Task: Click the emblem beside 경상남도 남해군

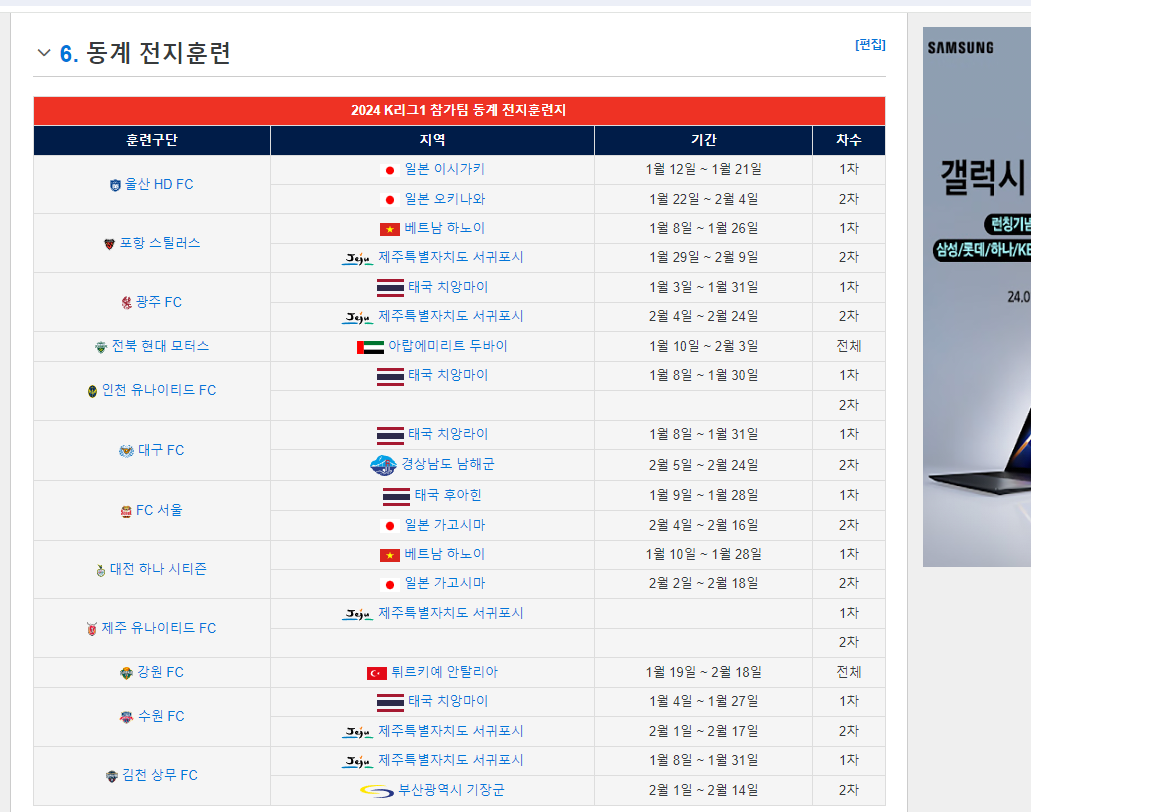Action: [x=384, y=465]
